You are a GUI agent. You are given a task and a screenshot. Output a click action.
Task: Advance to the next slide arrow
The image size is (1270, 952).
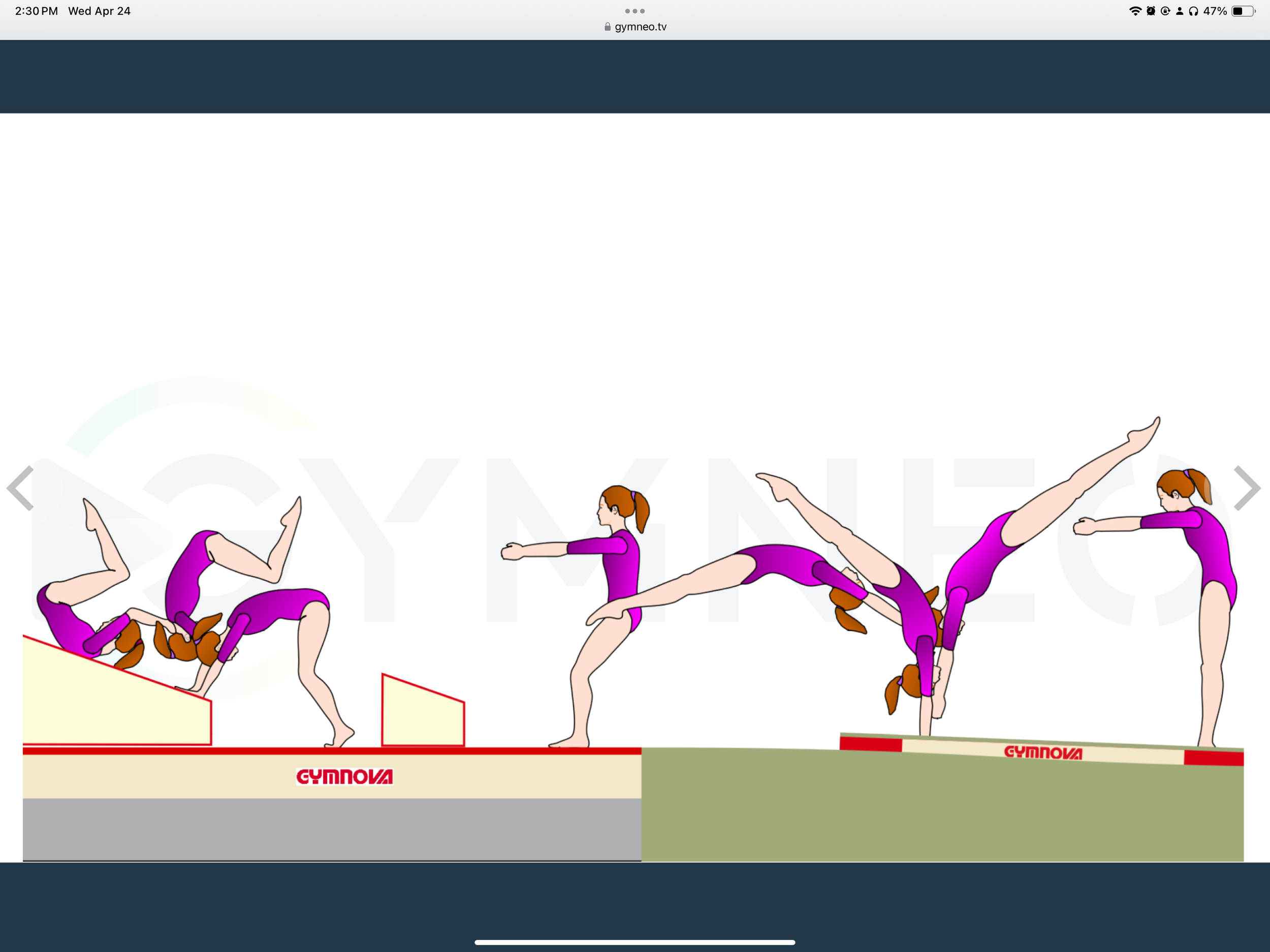pos(1247,488)
